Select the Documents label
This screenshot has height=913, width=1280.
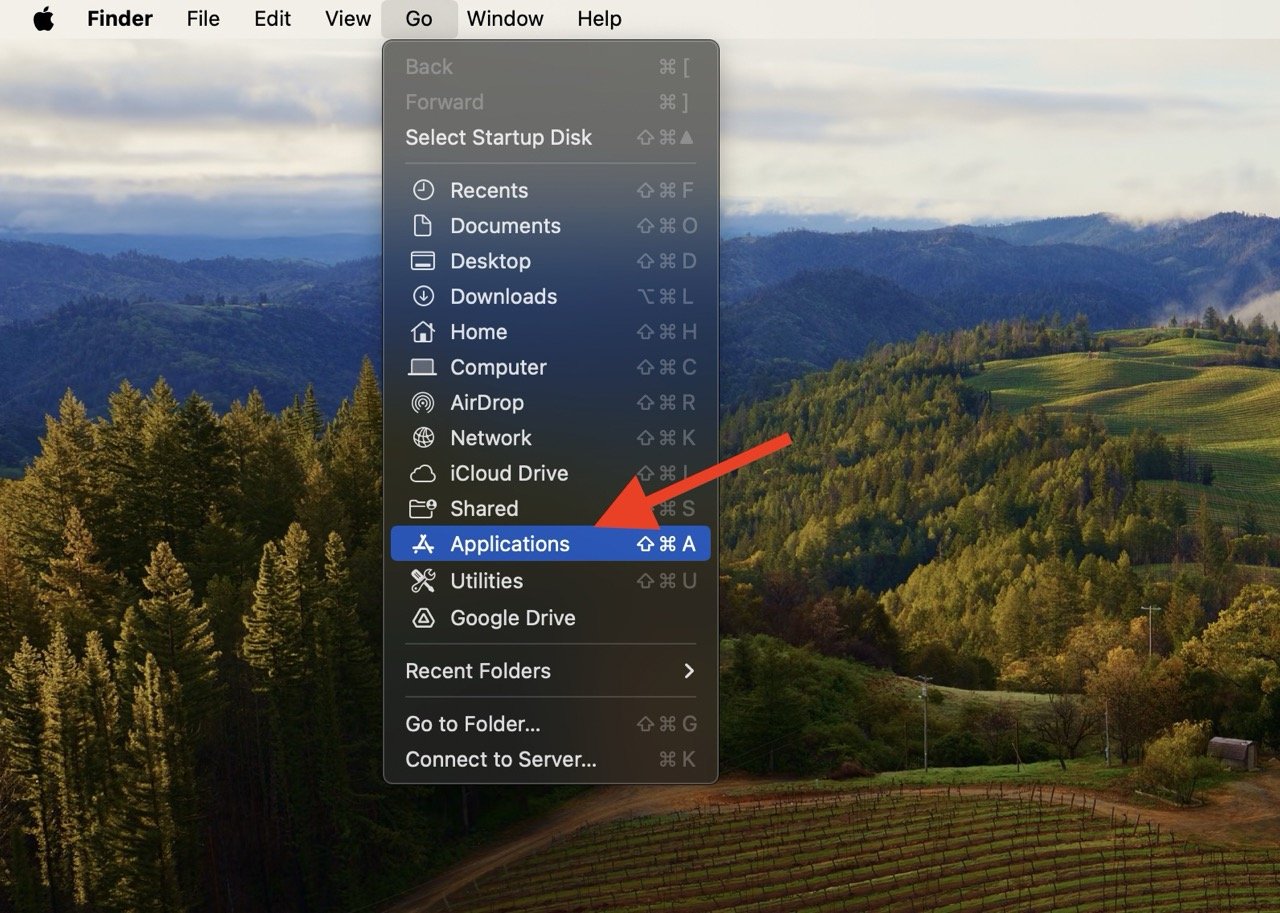[x=505, y=226]
